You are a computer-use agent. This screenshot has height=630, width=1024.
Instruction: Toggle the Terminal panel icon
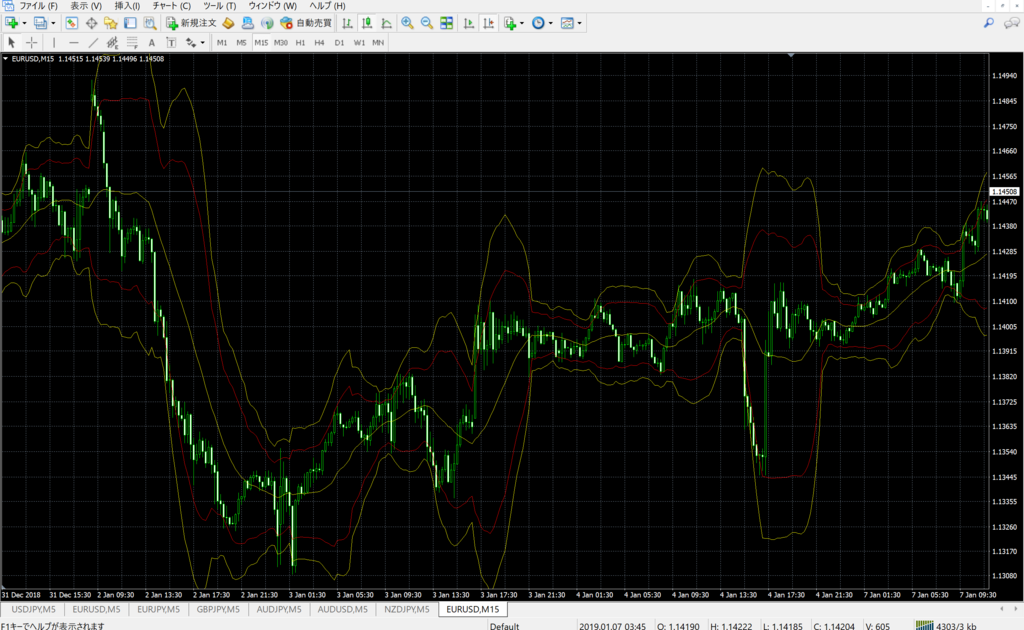coord(130,24)
